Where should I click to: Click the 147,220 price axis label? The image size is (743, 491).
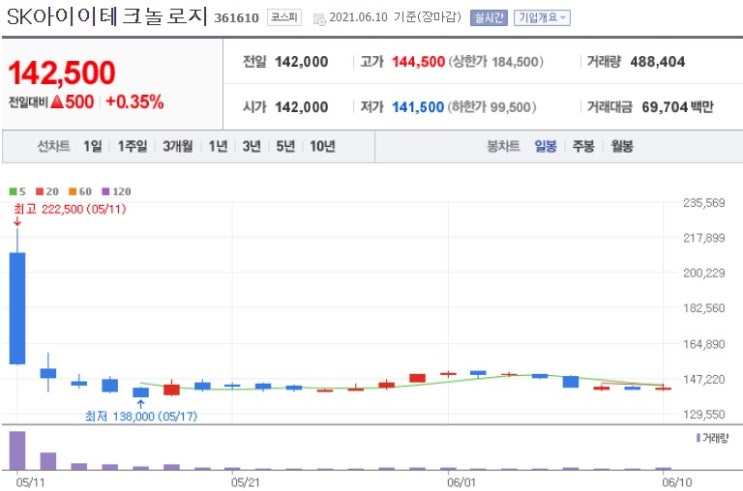(704, 379)
